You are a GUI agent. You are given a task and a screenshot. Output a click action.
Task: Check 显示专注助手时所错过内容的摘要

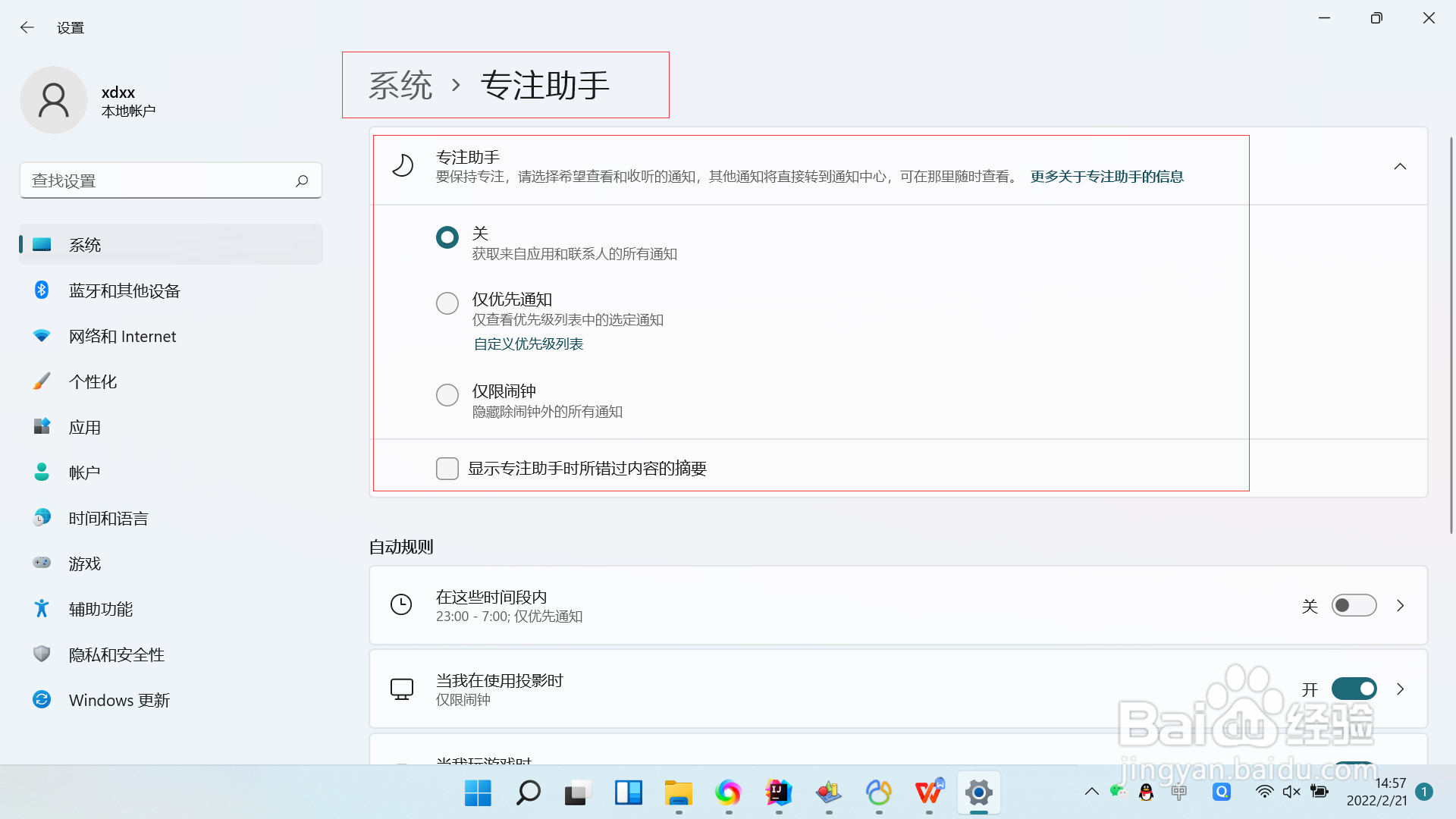click(x=447, y=469)
